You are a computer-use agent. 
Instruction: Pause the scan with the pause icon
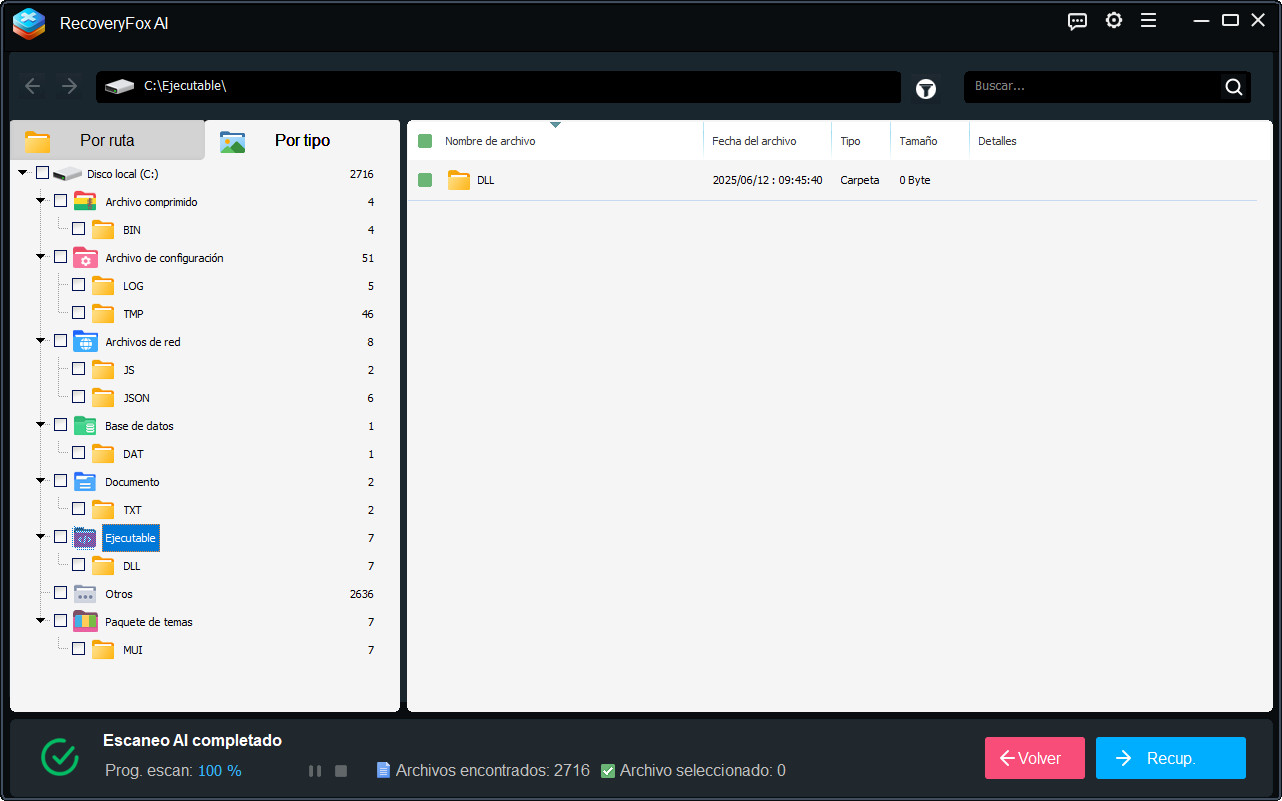(314, 770)
